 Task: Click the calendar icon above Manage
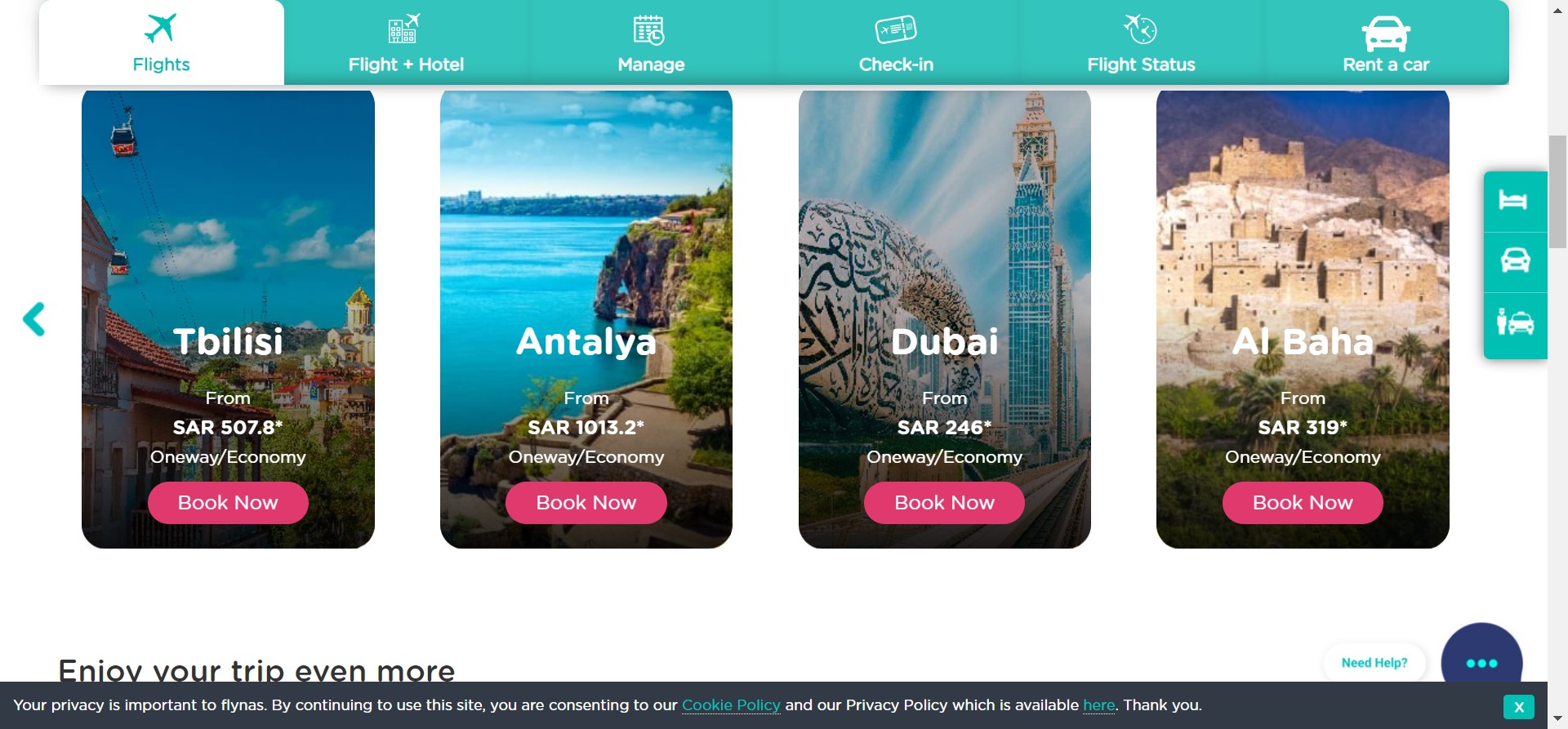[649, 30]
